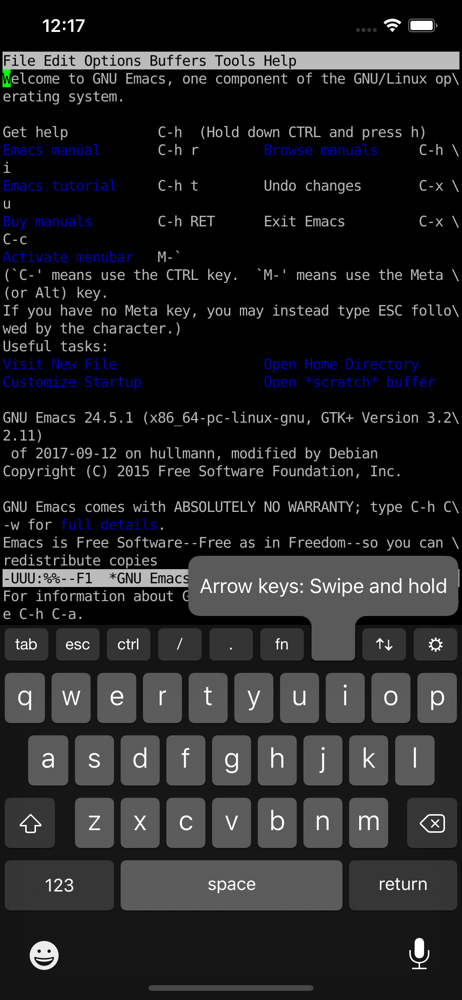Toggle the ctrl modifier key
This screenshot has height=1000, width=462.
point(128,644)
